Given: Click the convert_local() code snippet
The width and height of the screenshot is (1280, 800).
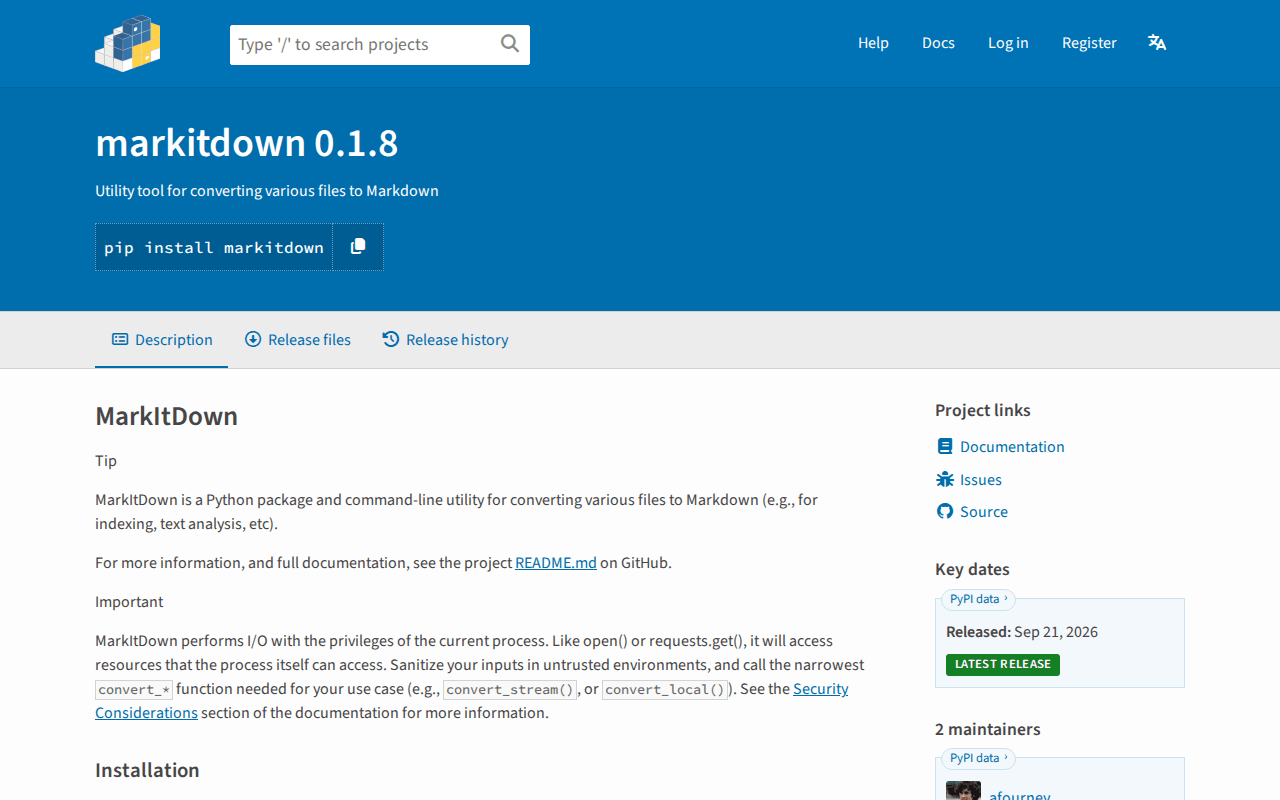Looking at the screenshot, I should click(665, 689).
